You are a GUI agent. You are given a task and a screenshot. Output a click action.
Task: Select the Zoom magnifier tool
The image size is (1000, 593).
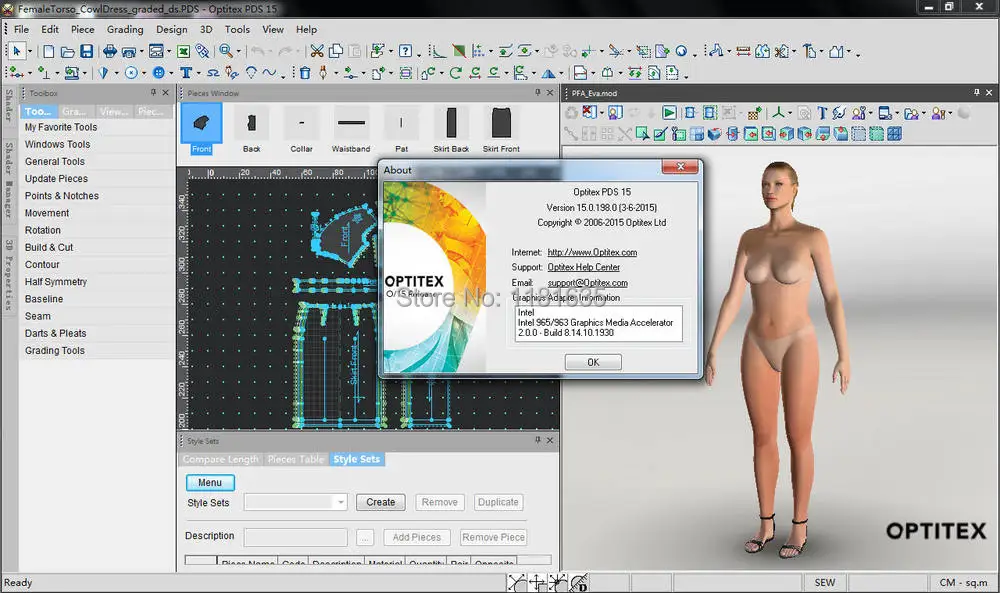point(227,51)
